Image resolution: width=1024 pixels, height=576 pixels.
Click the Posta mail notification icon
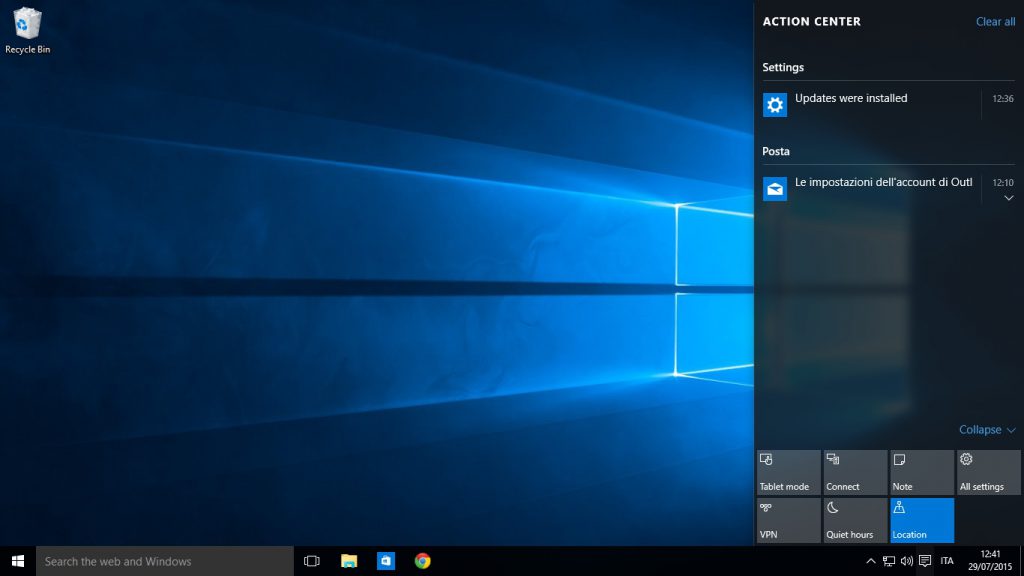[775, 189]
